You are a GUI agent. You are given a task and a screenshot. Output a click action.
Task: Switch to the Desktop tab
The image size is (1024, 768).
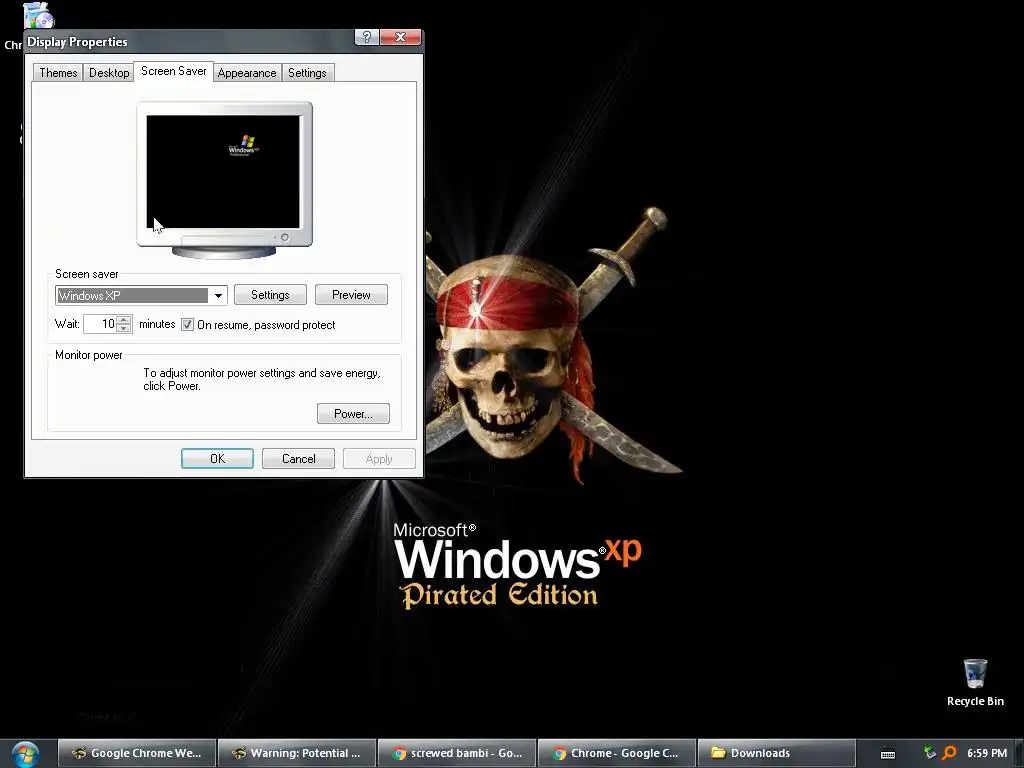tap(109, 72)
